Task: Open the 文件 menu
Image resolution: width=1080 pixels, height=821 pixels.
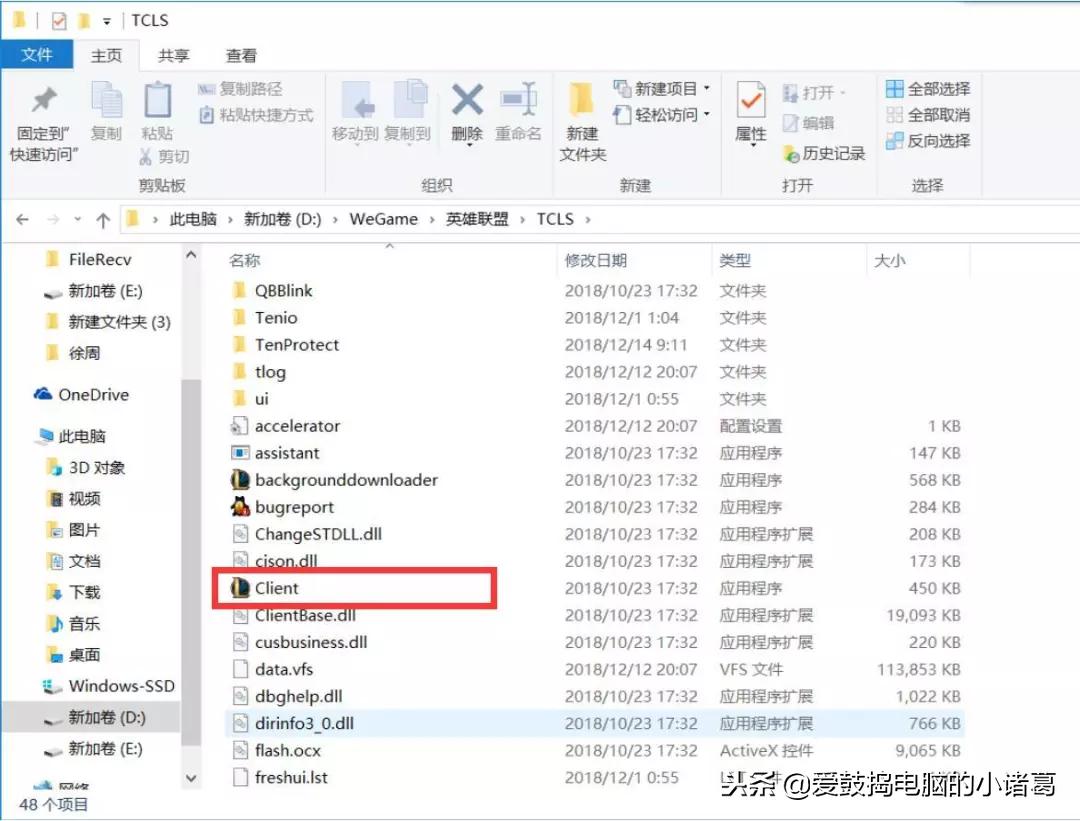Action: pyautogui.click(x=38, y=55)
